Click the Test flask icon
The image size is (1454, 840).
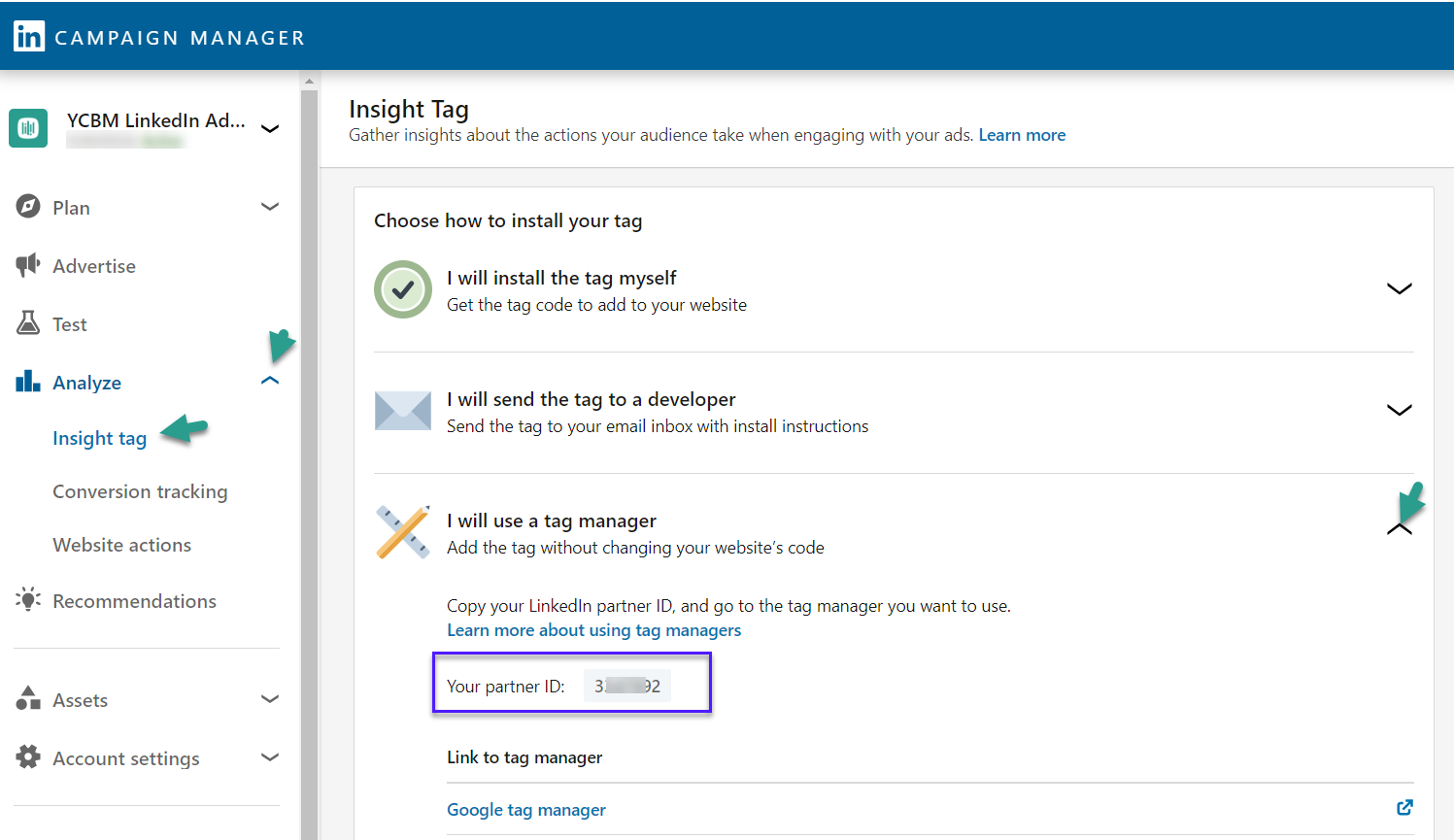[28, 323]
